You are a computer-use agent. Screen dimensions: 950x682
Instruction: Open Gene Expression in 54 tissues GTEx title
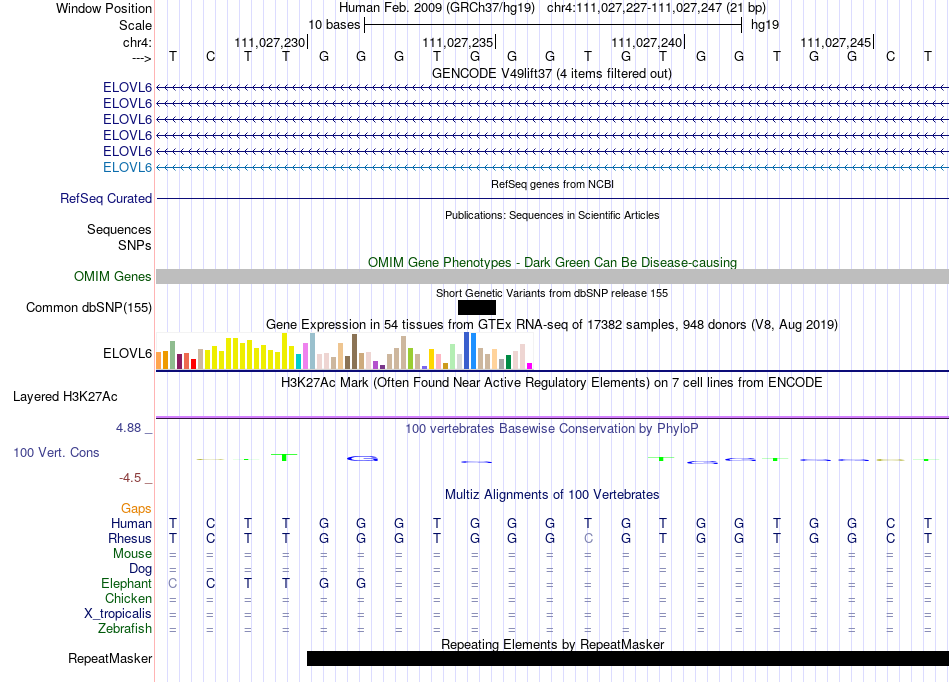(552, 325)
